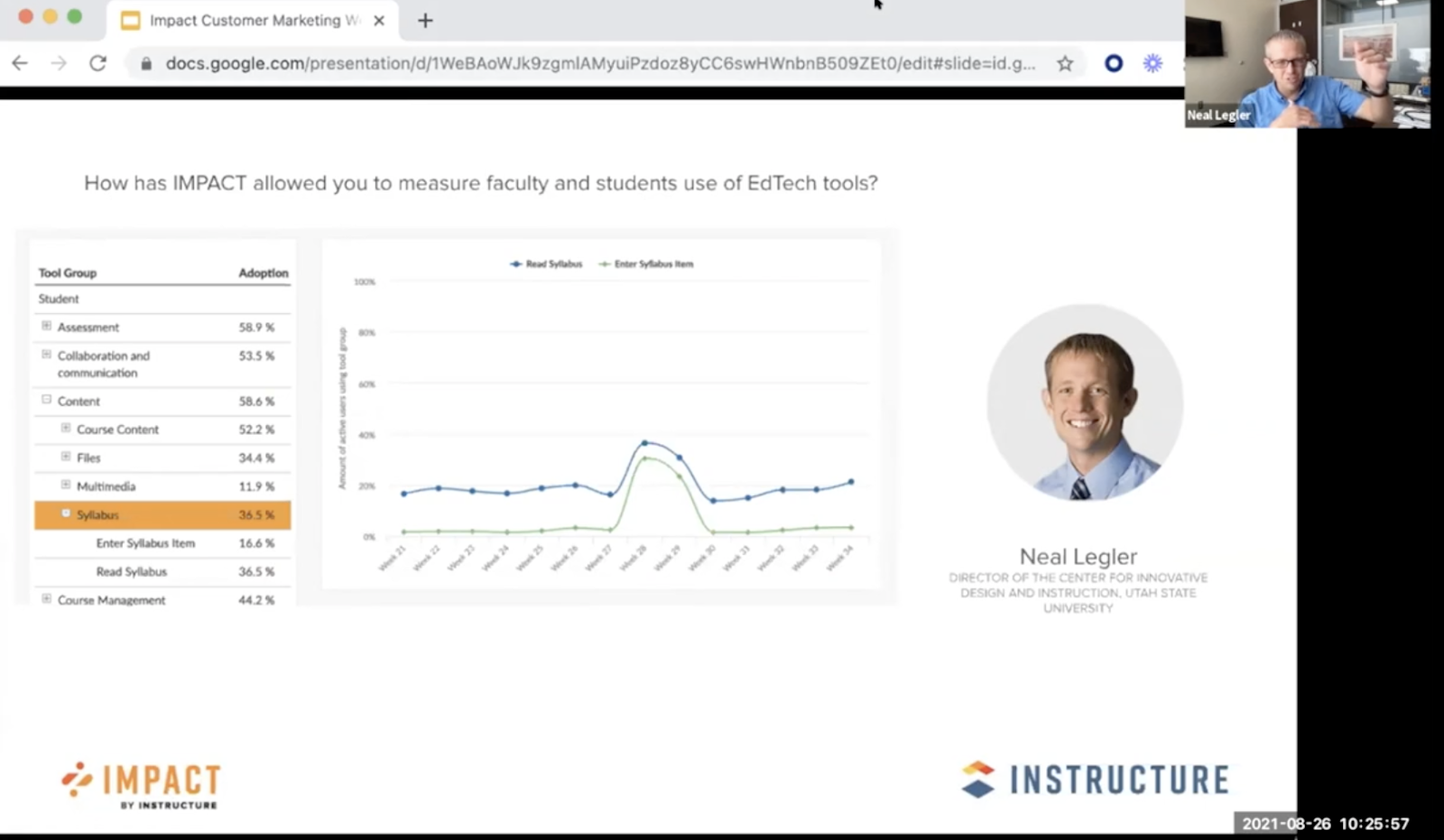The width and height of the screenshot is (1444, 840).
Task: Click the docs.google.com address bar
Action: point(600,63)
